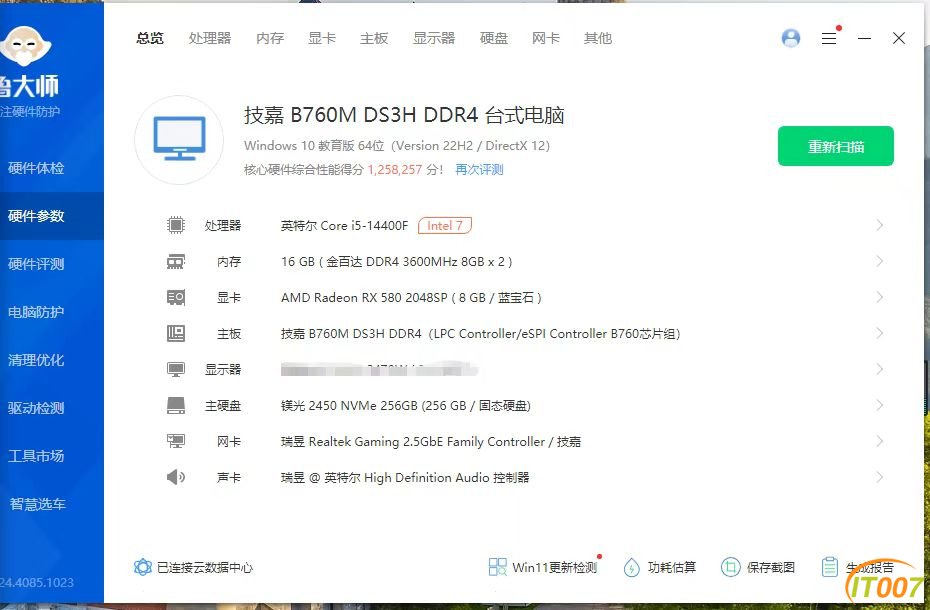
Task: Expand the 内存 row chevron
Action: tap(880, 261)
